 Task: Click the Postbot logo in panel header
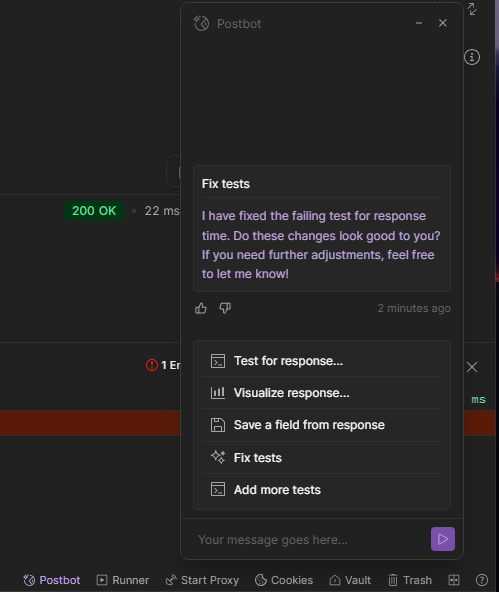pyautogui.click(x=201, y=23)
